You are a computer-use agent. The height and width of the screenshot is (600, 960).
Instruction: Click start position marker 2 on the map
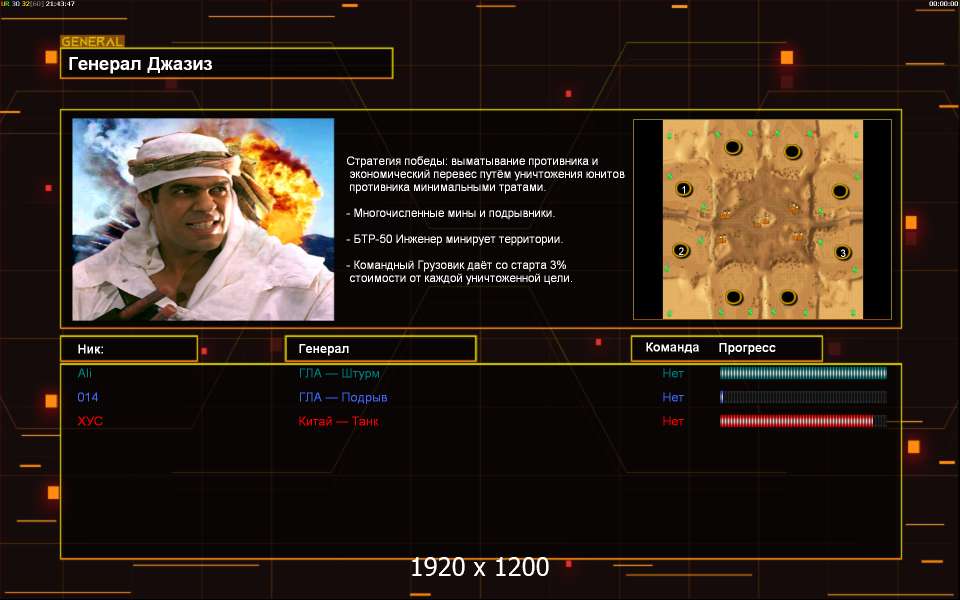(681, 250)
